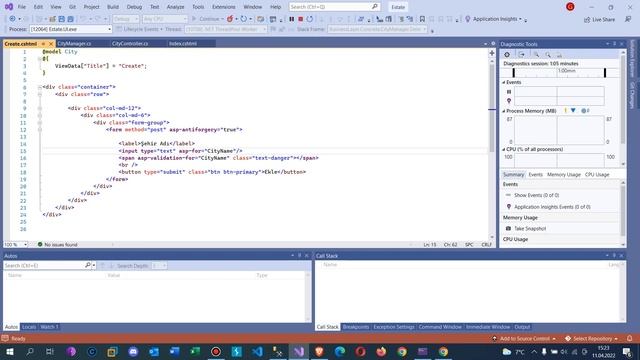Switch to Index.cshtml tab
Screen dimensions: 640x360
[183, 44]
